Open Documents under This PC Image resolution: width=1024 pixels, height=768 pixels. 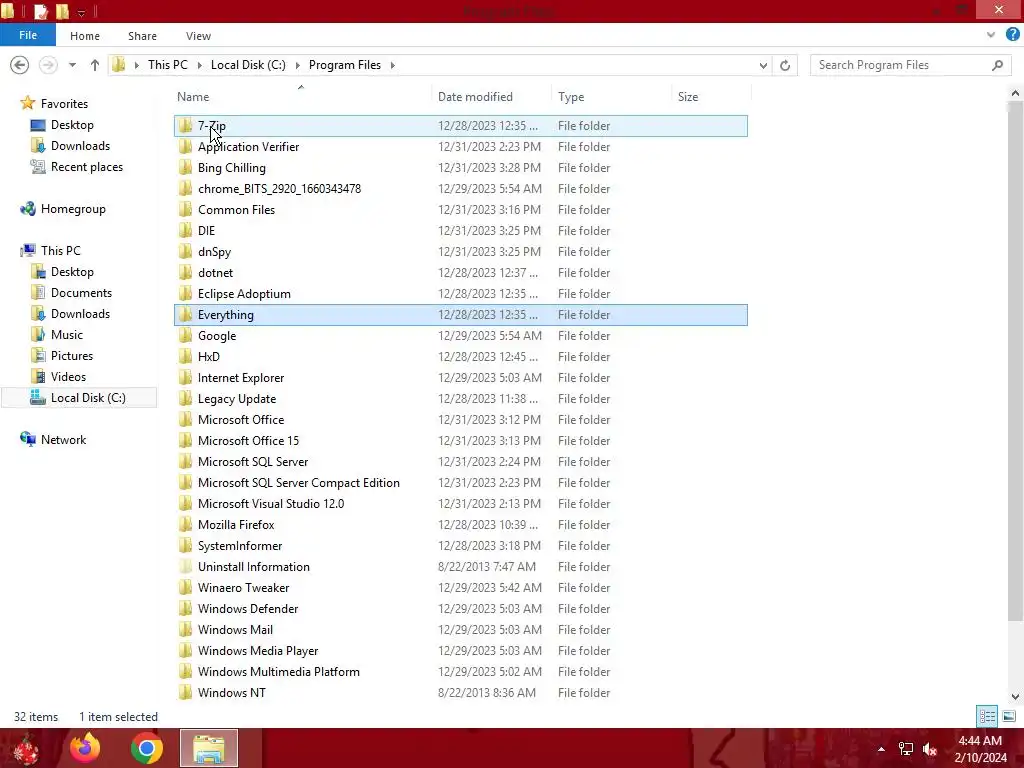point(81,293)
